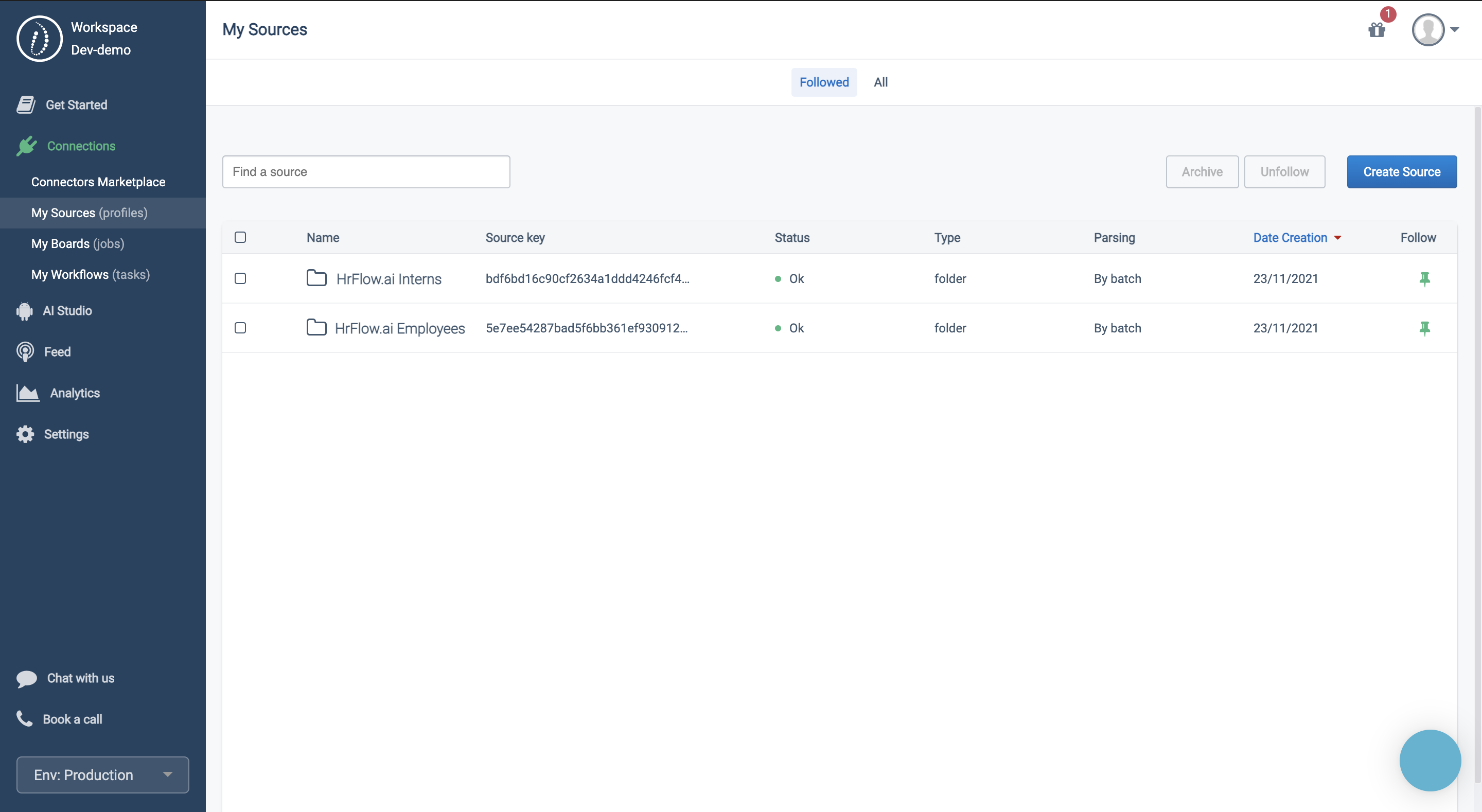Open the HrFlow.ai Employees source link
This screenshot has width=1482, height=812.
tap(400, 329)
